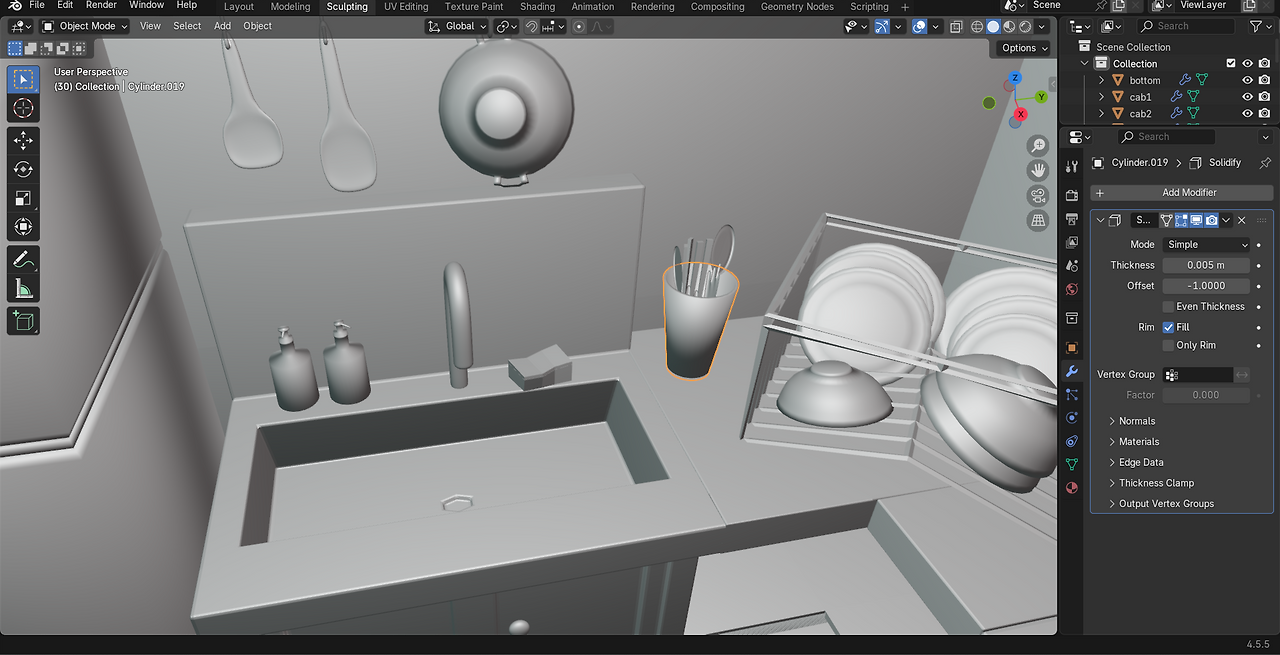
Task: Switch to rendered viewport shading
Action: click(x=1026, y=26)
